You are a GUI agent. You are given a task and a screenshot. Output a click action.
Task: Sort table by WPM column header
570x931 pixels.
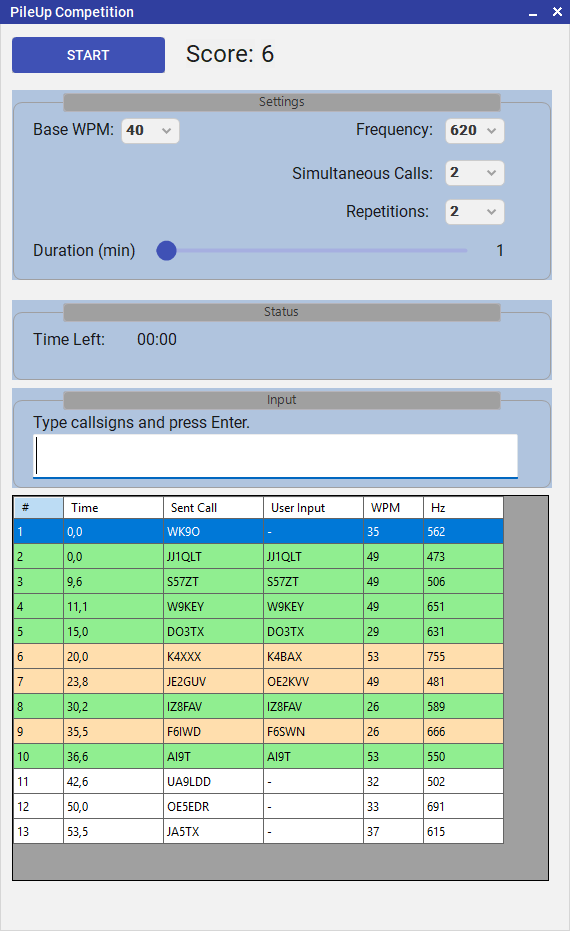pyautogui.click(x=393, y=508)
